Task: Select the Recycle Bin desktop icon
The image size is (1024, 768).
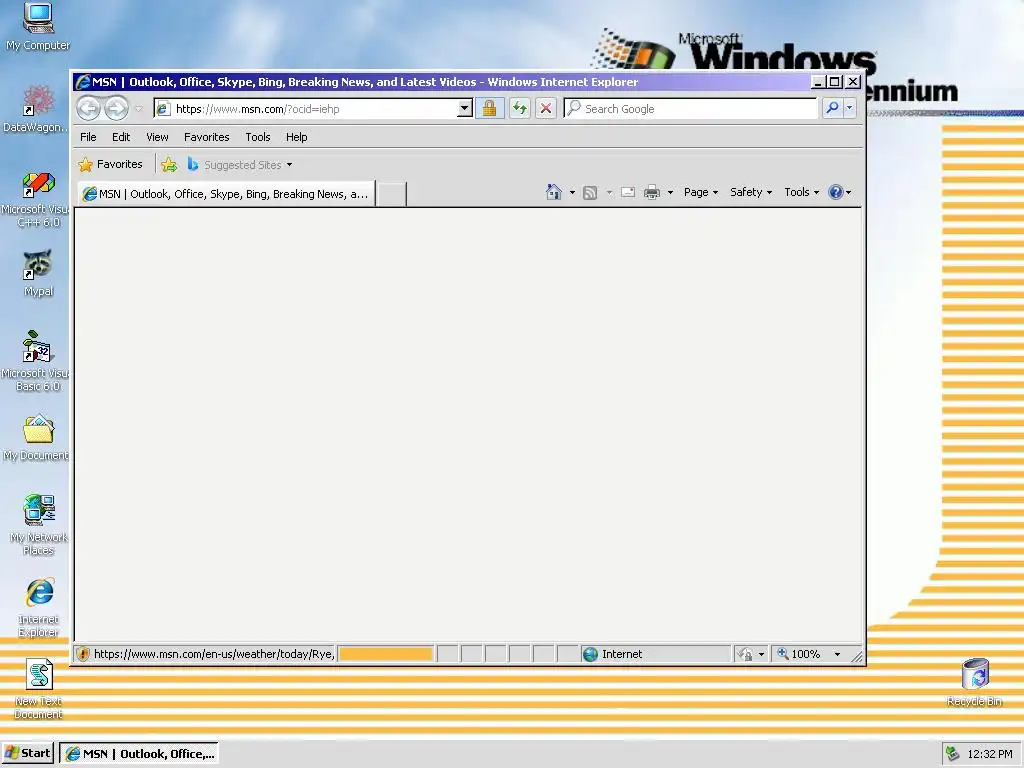Action: click(x=974, y=682)
